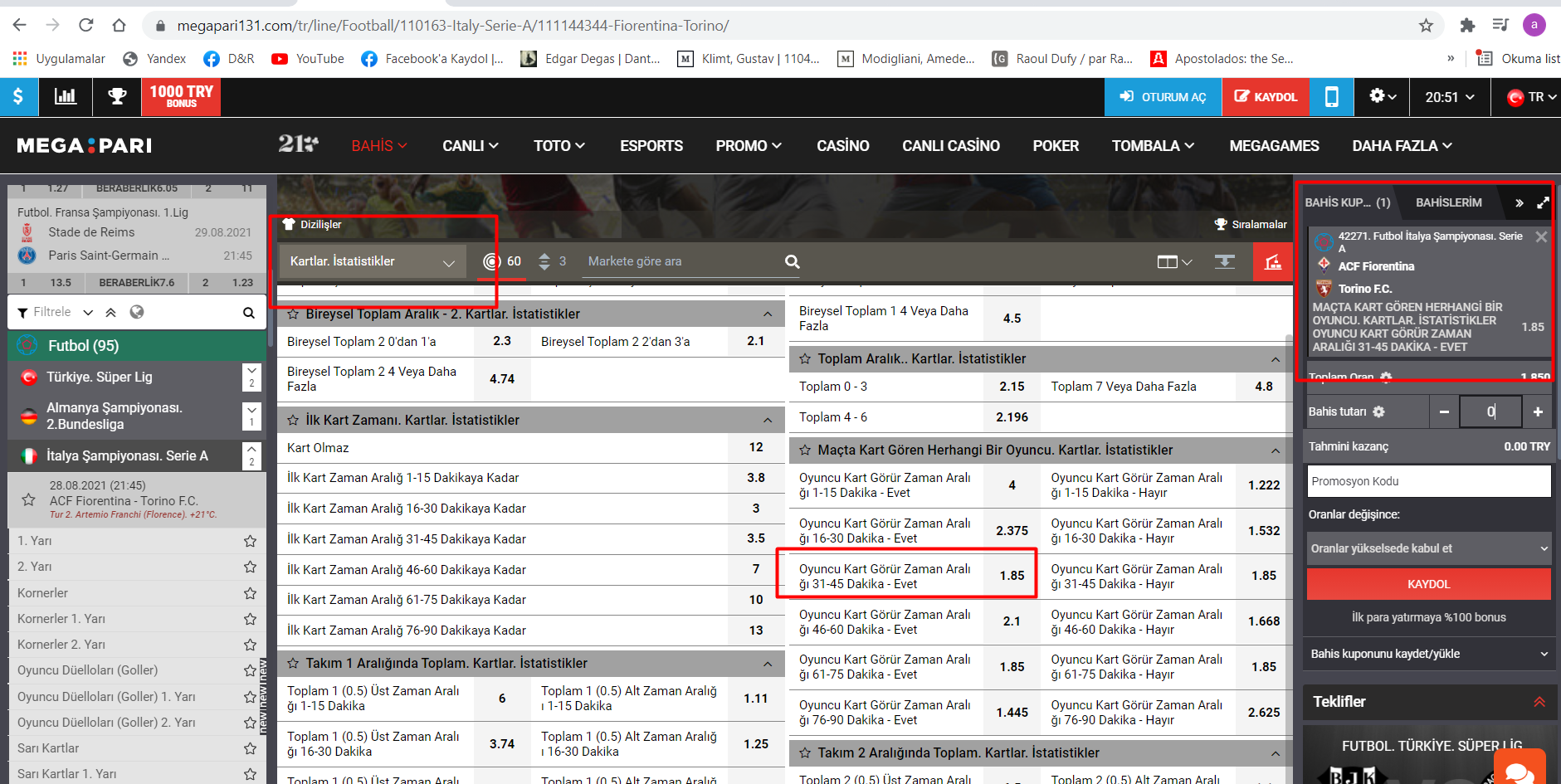Open the TOTO menu
Image resolution: width=1561 pixels, height=784 pixels.
pyautogui.click(x=559, y=146)
